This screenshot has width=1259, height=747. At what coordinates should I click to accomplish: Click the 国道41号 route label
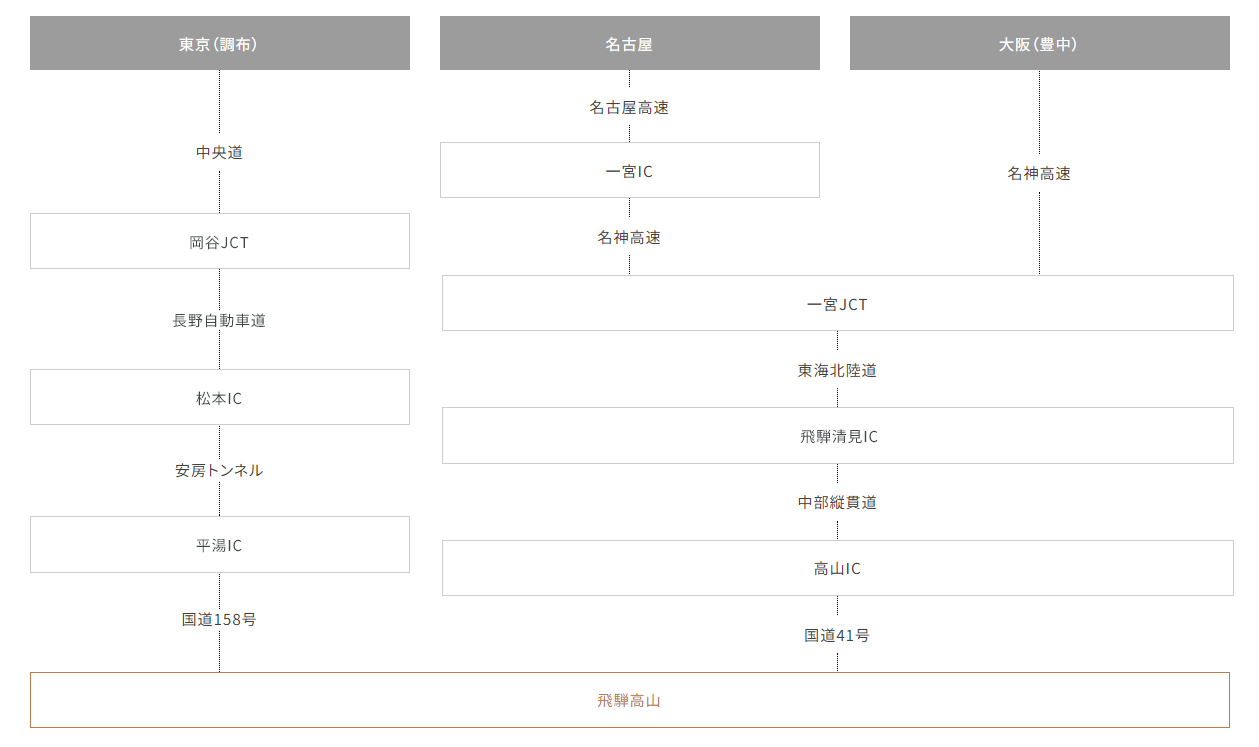click(837, 635)
